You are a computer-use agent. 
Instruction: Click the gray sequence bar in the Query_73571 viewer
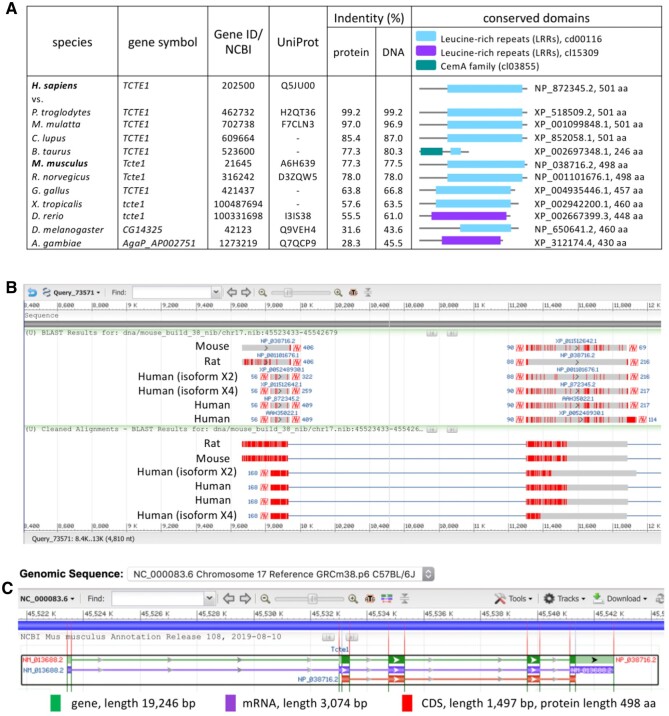click(x=342, y=324)
